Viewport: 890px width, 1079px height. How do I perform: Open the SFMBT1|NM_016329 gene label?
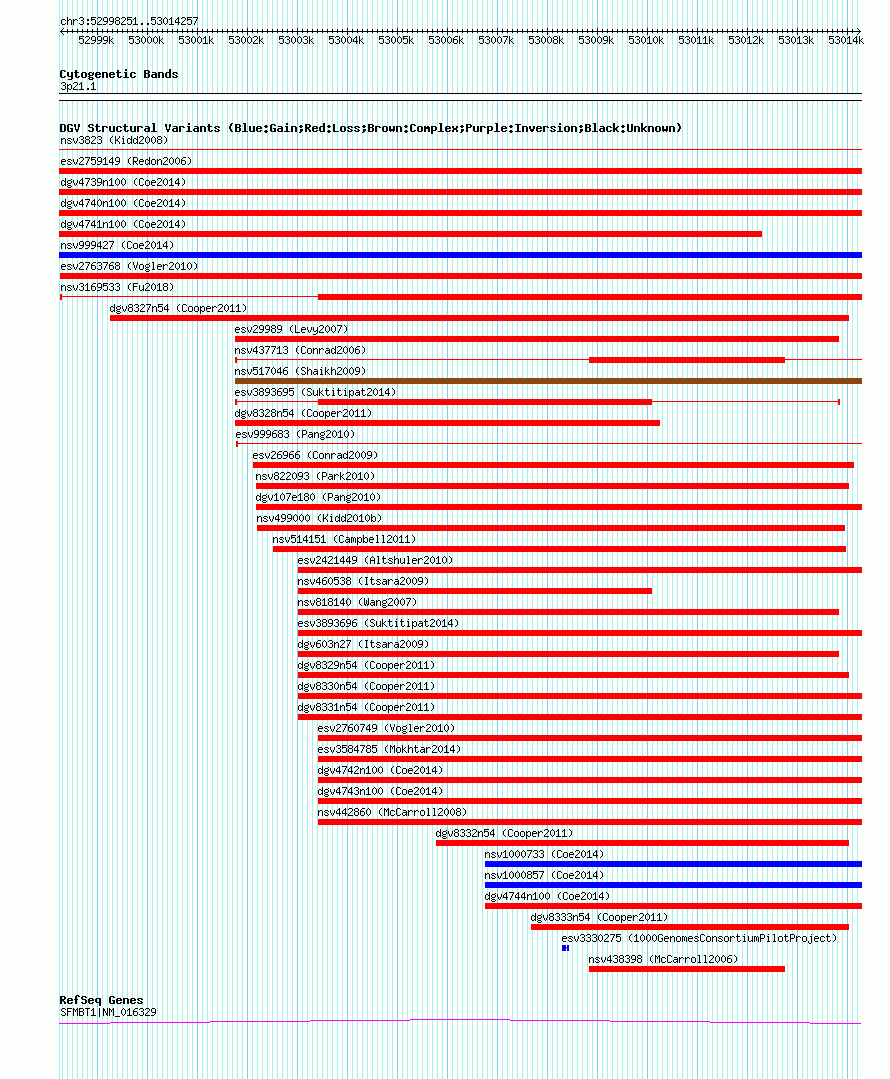pyautogui.click(x=108, y=1012)
